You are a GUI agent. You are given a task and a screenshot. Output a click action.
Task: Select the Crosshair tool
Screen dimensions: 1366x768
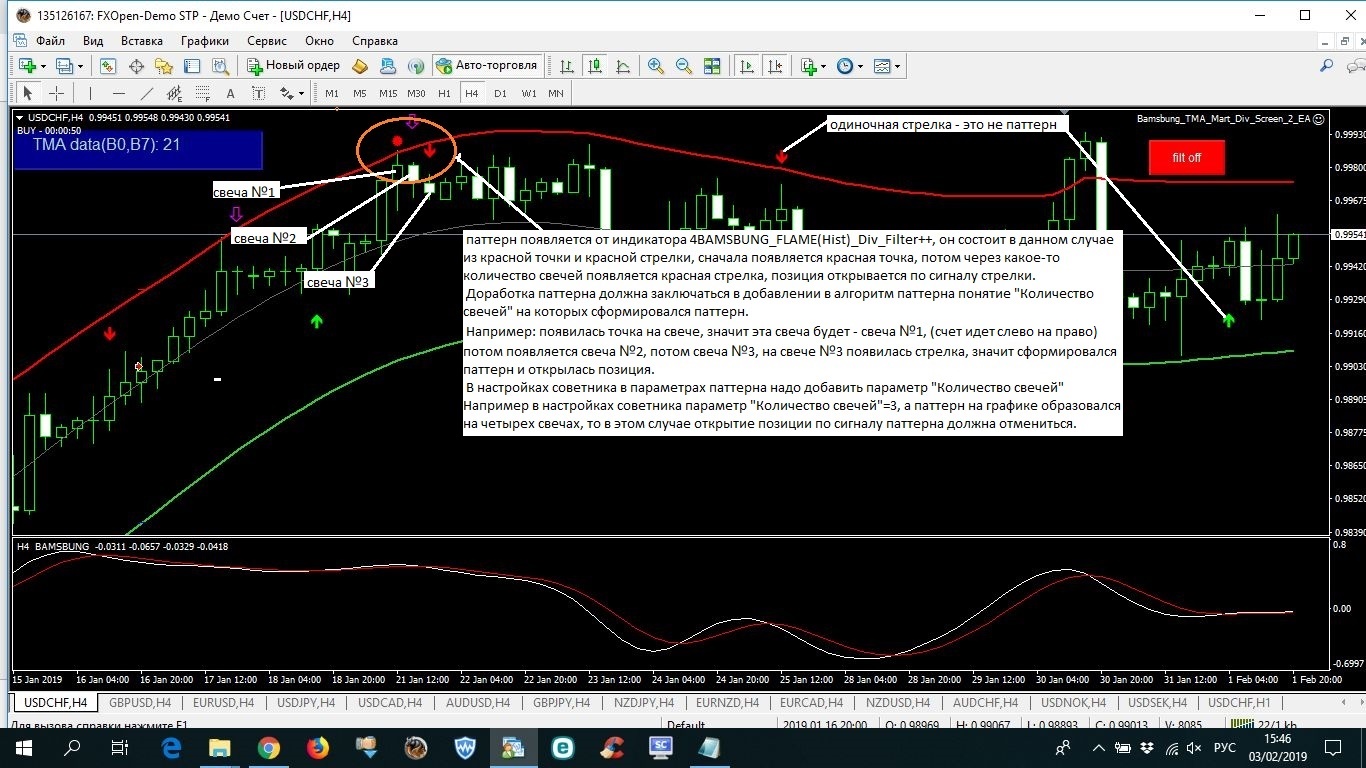[57, 93]
